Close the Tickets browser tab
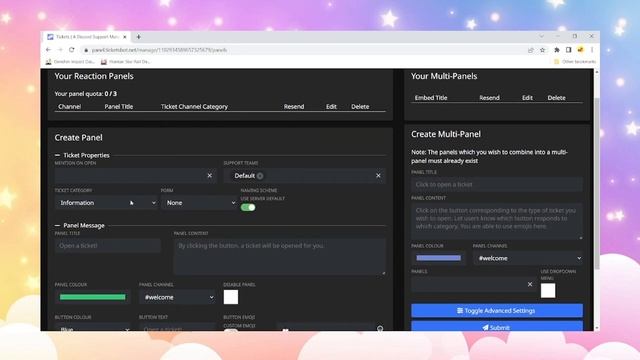This screenshot has height=360, width=640. click(x=124, y=37)
